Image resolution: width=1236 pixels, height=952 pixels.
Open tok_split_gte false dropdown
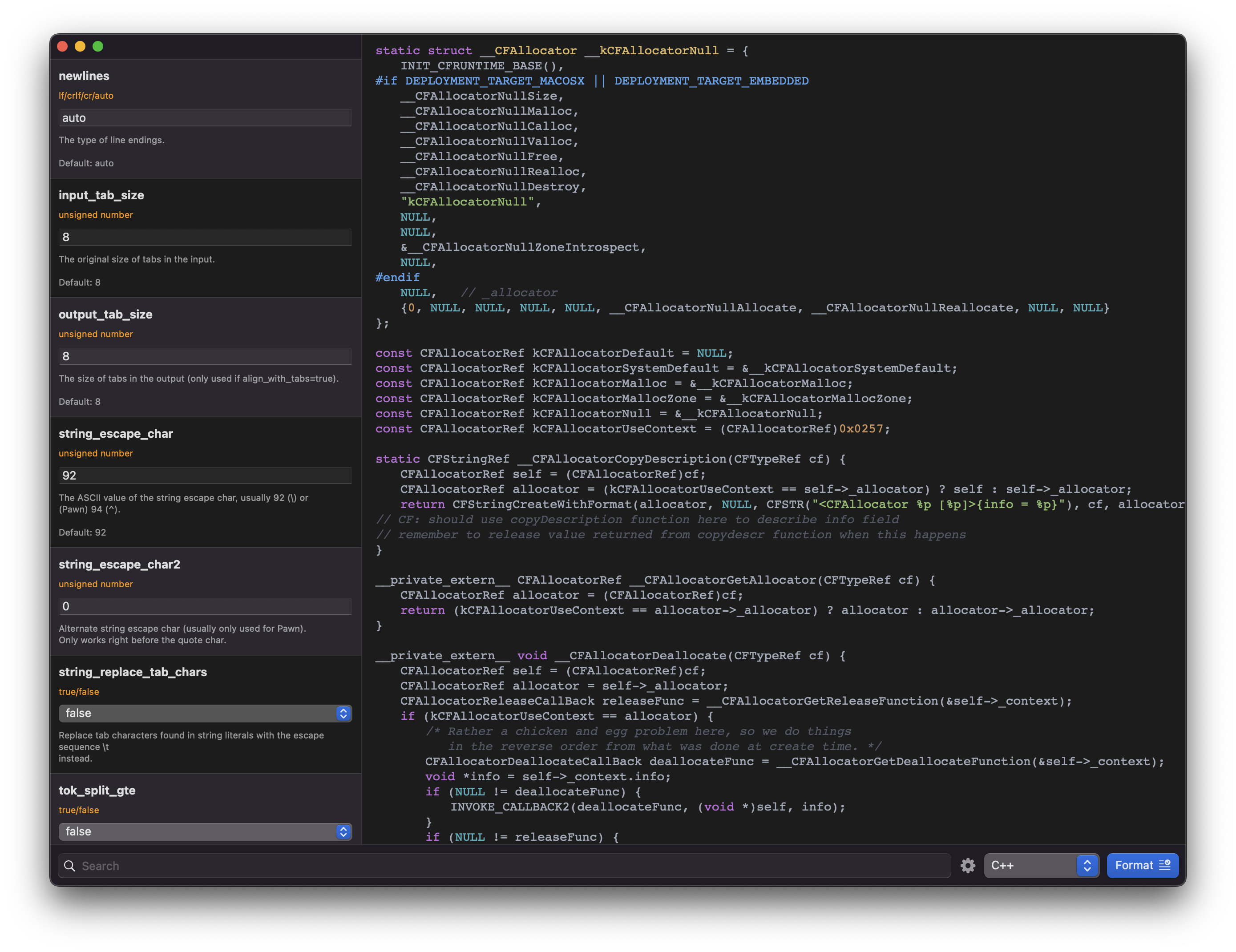click(x=198, y=831)
